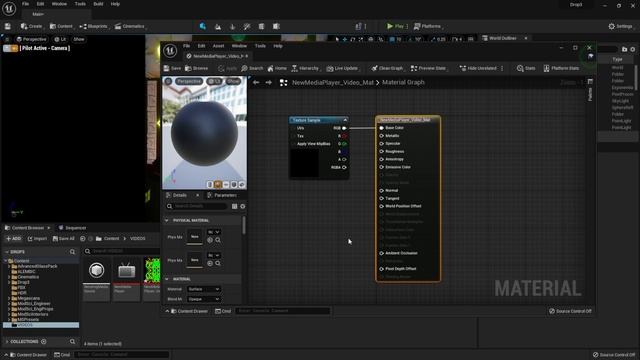Expand the COLLECTIONS section
This screenshot has height=360, width=640.
(7, 342)
